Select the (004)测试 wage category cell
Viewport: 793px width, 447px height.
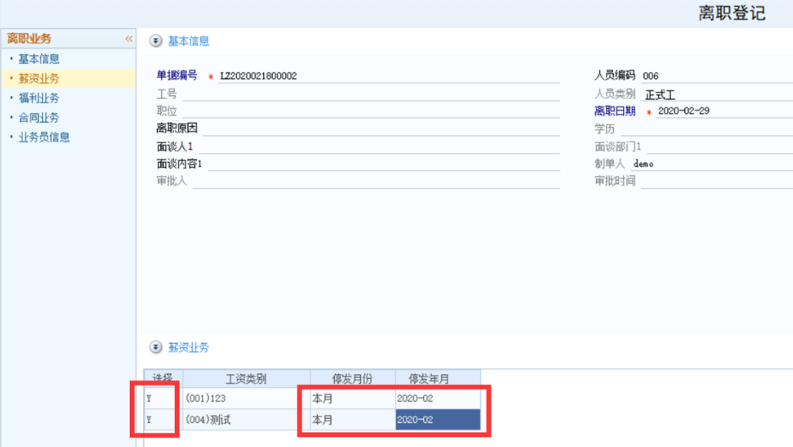pyautogui.click(x=246, y=420)
